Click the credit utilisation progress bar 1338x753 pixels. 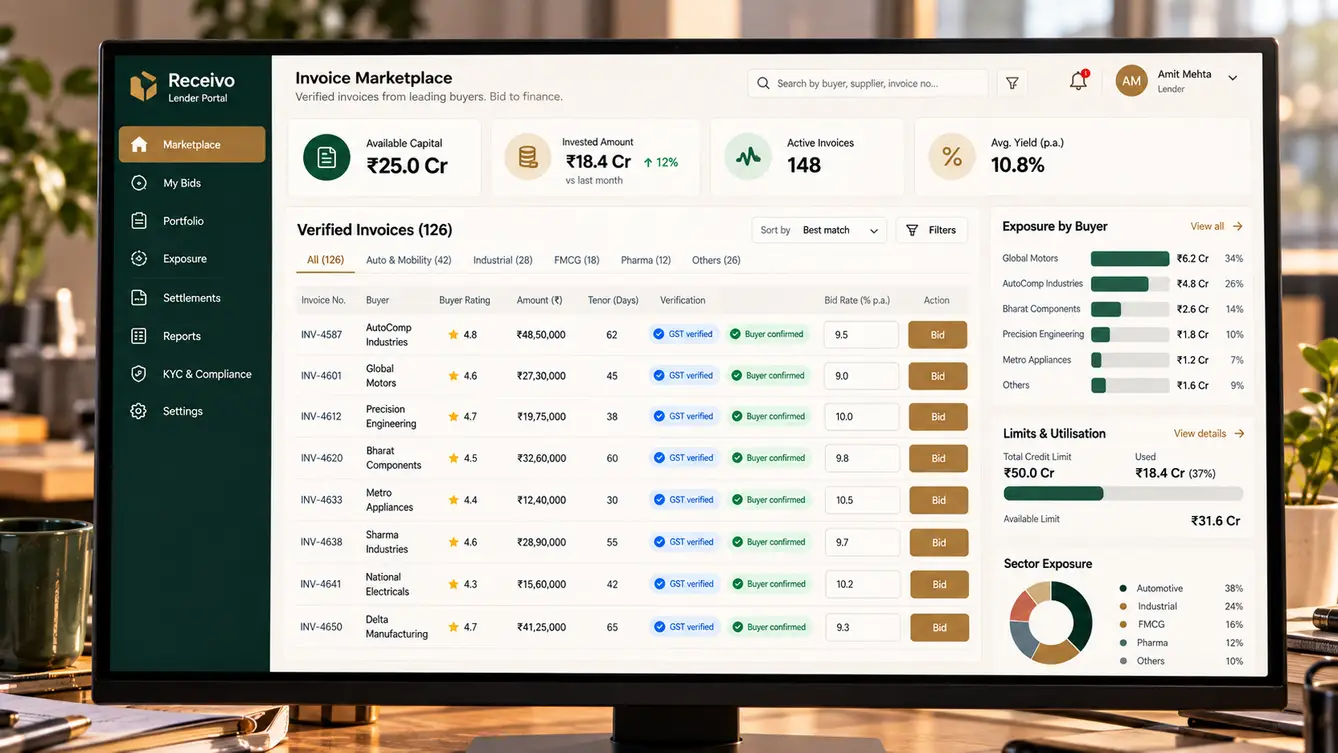coord(1123,493)
